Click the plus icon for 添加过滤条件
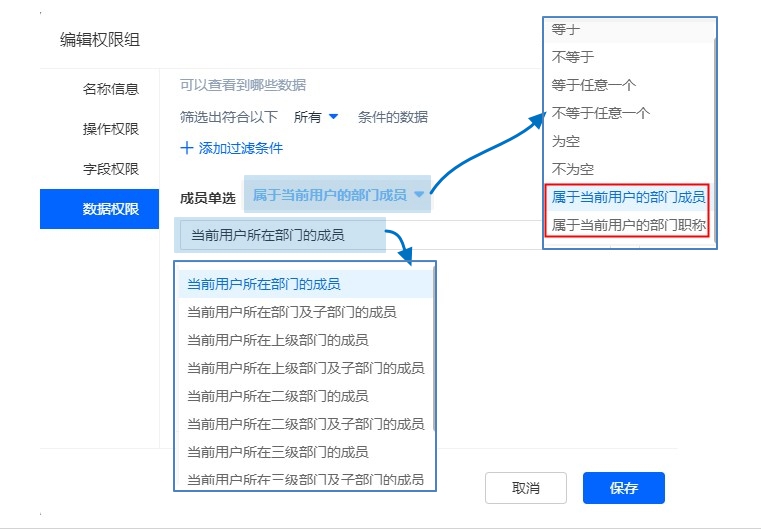The width and height of the screenshot is (761, 530). (187, 148)
